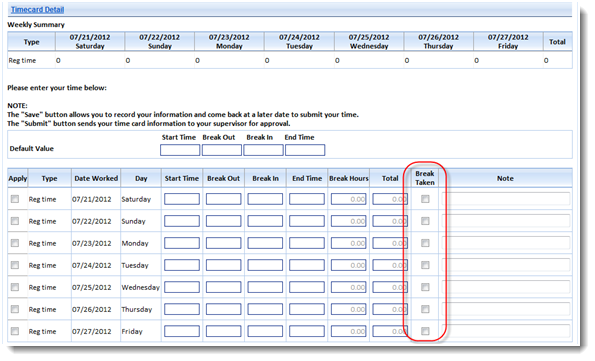The image size is (595, 361).
Task: Click Friday's Break In field
Action: [265, 331]
